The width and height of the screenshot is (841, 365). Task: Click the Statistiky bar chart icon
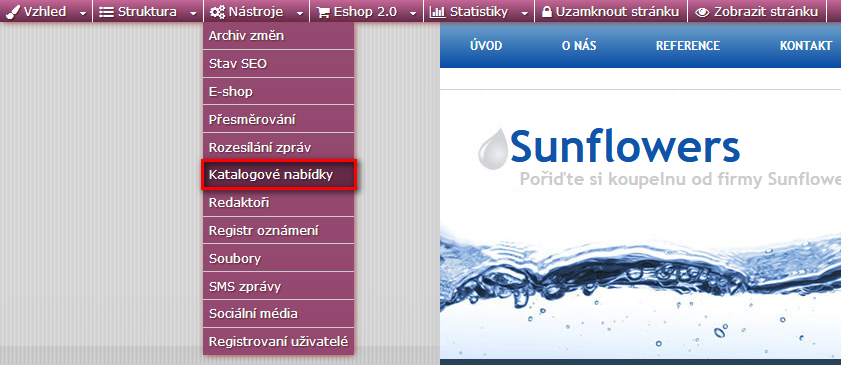(438, 12)
